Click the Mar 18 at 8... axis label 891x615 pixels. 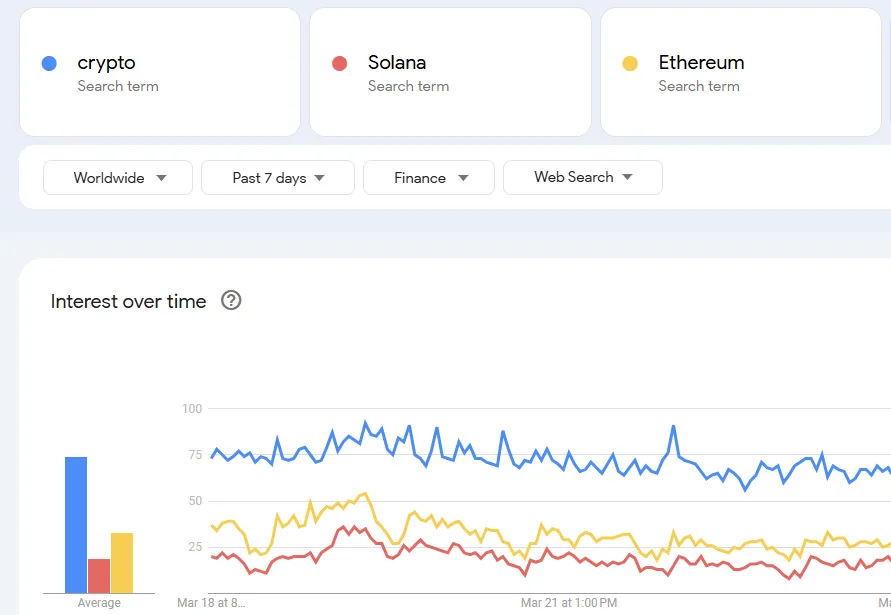tap(211, 602)
